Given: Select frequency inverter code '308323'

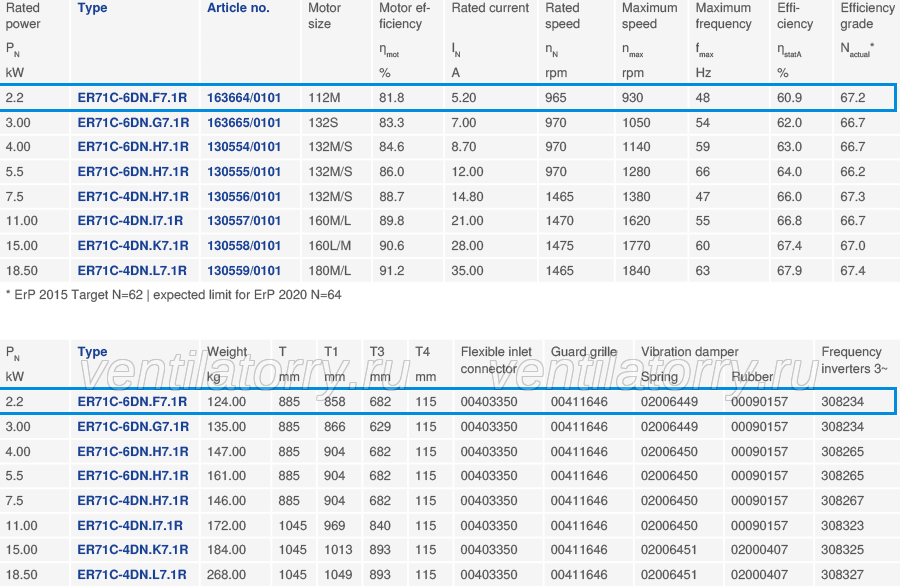Looking at the screenshot, I should coord(842,525).
